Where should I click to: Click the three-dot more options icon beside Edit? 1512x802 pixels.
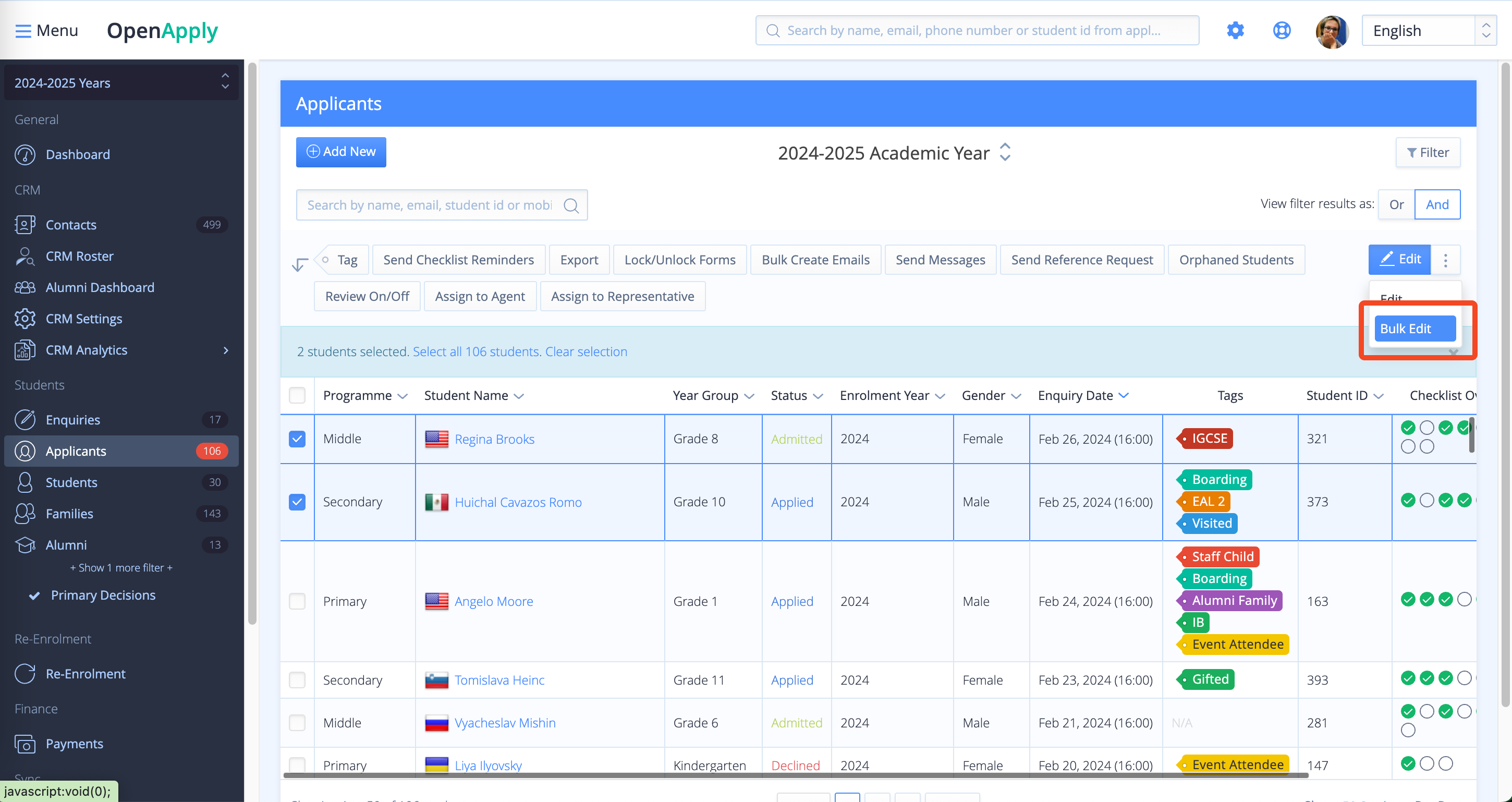click(x=1445, y=260)
